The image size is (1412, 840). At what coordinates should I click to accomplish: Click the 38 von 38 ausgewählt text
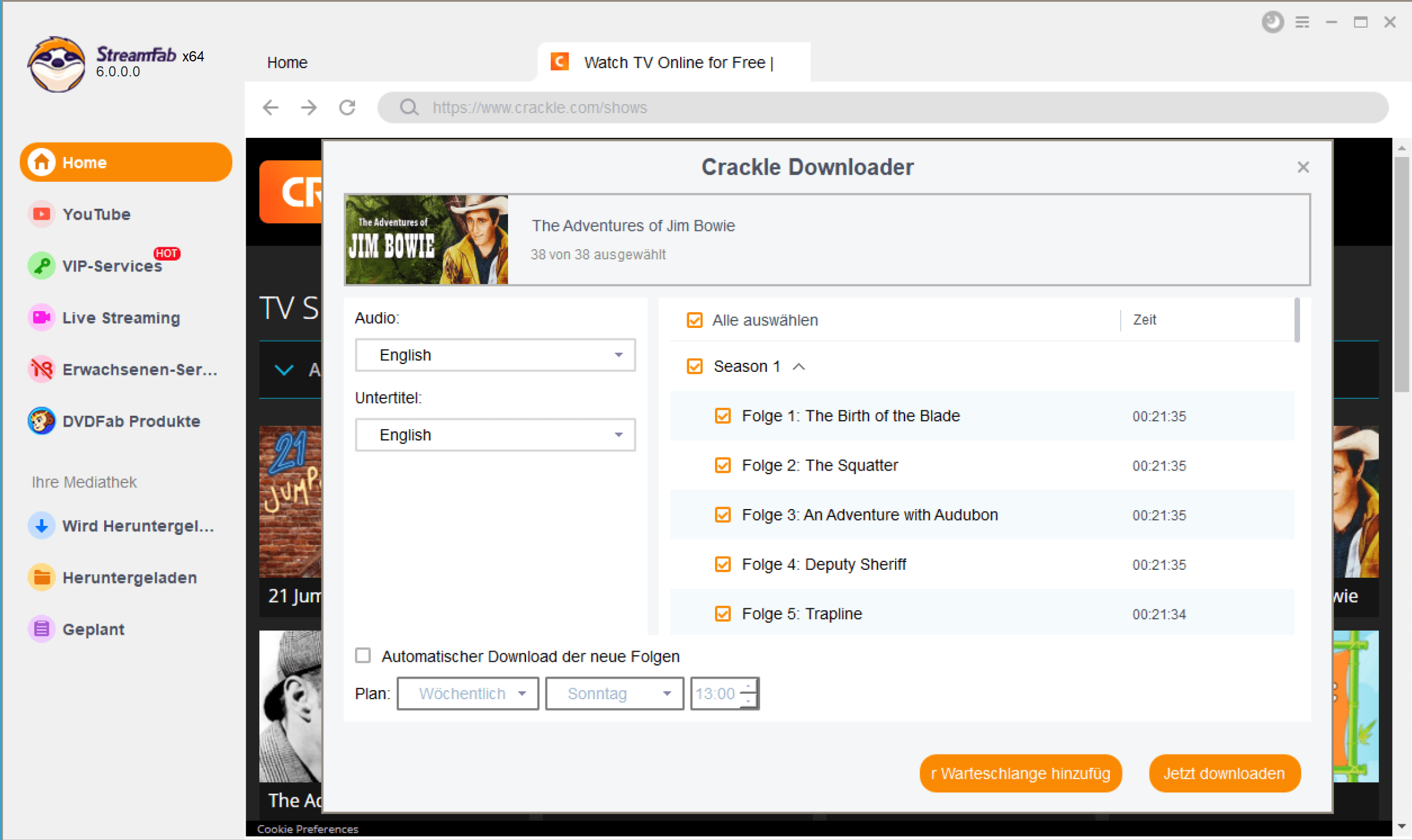pyautogui.click(x=598, y=255)
